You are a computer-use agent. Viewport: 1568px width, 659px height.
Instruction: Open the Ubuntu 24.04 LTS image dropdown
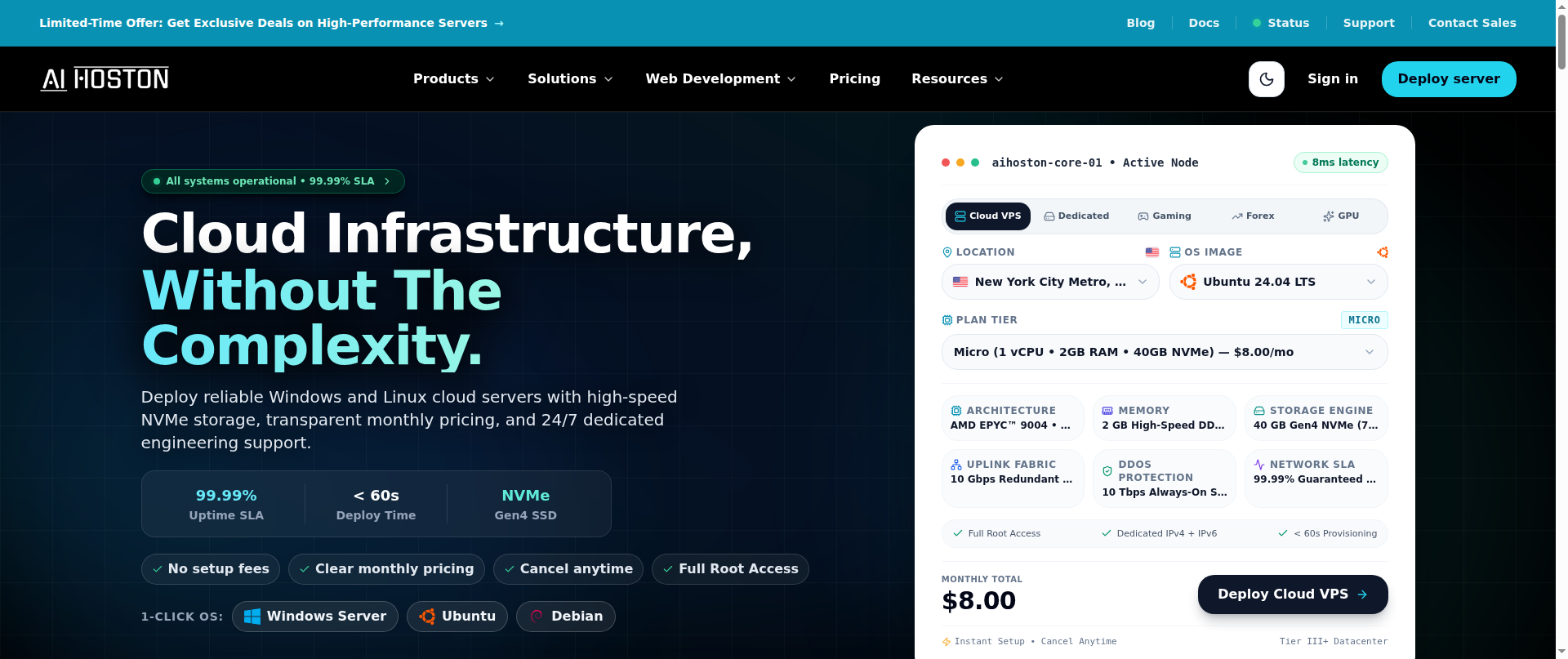pyautogui.click(x=1279, y=282)
